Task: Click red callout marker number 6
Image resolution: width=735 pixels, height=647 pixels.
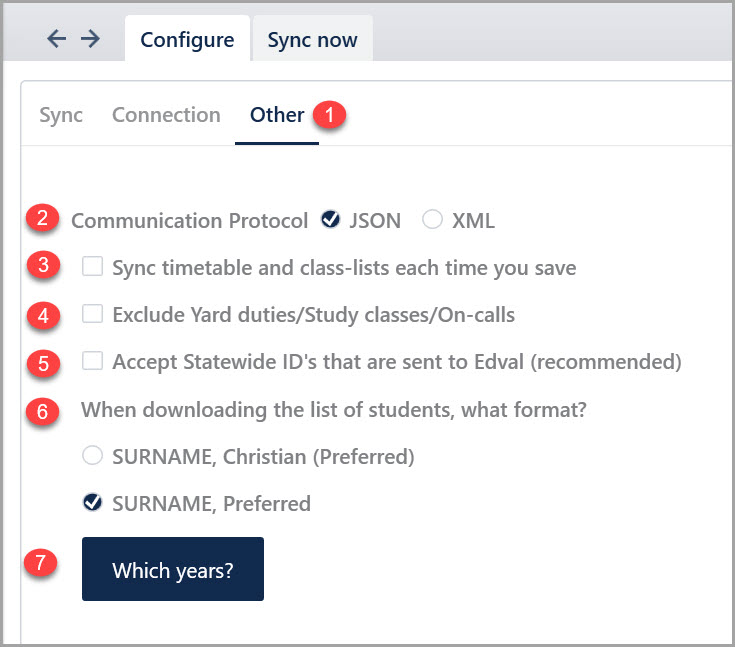Action: [x=43, y=410]
